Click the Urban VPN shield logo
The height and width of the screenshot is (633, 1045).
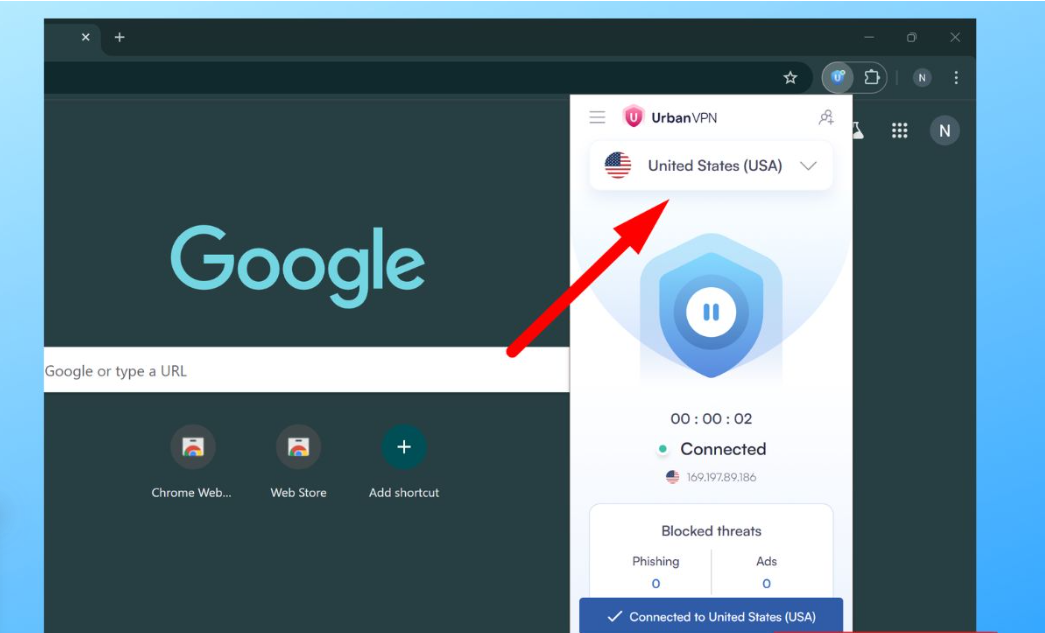click(633, 117)
